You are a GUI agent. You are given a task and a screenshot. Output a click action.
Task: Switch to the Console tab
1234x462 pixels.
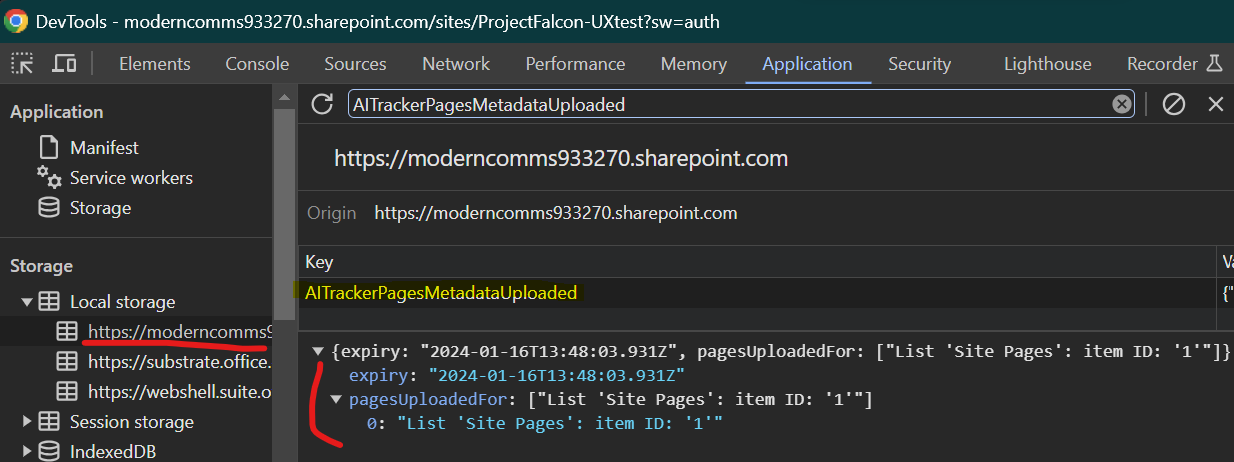click(257, 64)
